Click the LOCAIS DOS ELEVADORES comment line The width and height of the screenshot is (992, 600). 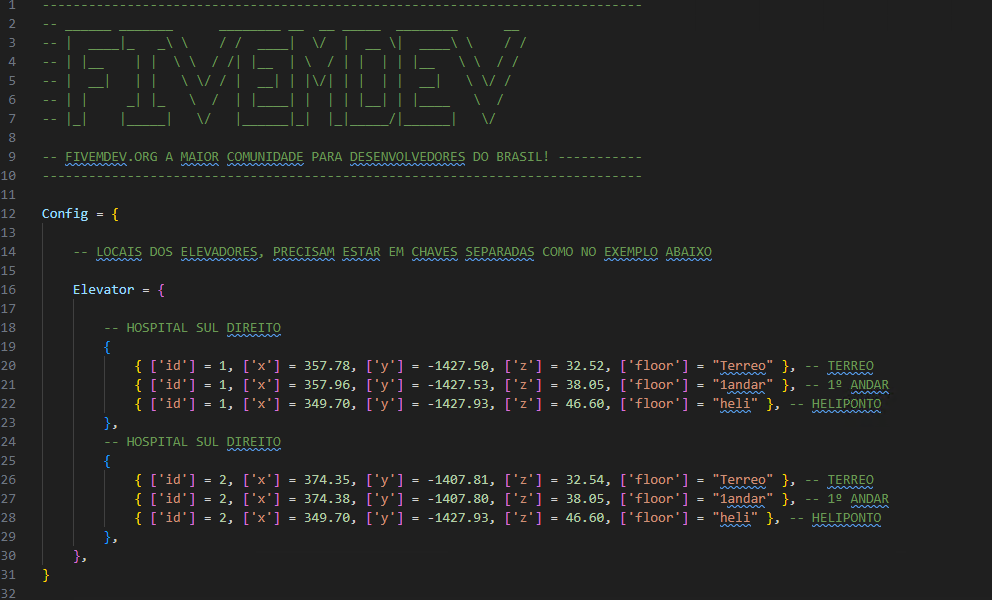[x=392, y=252]
